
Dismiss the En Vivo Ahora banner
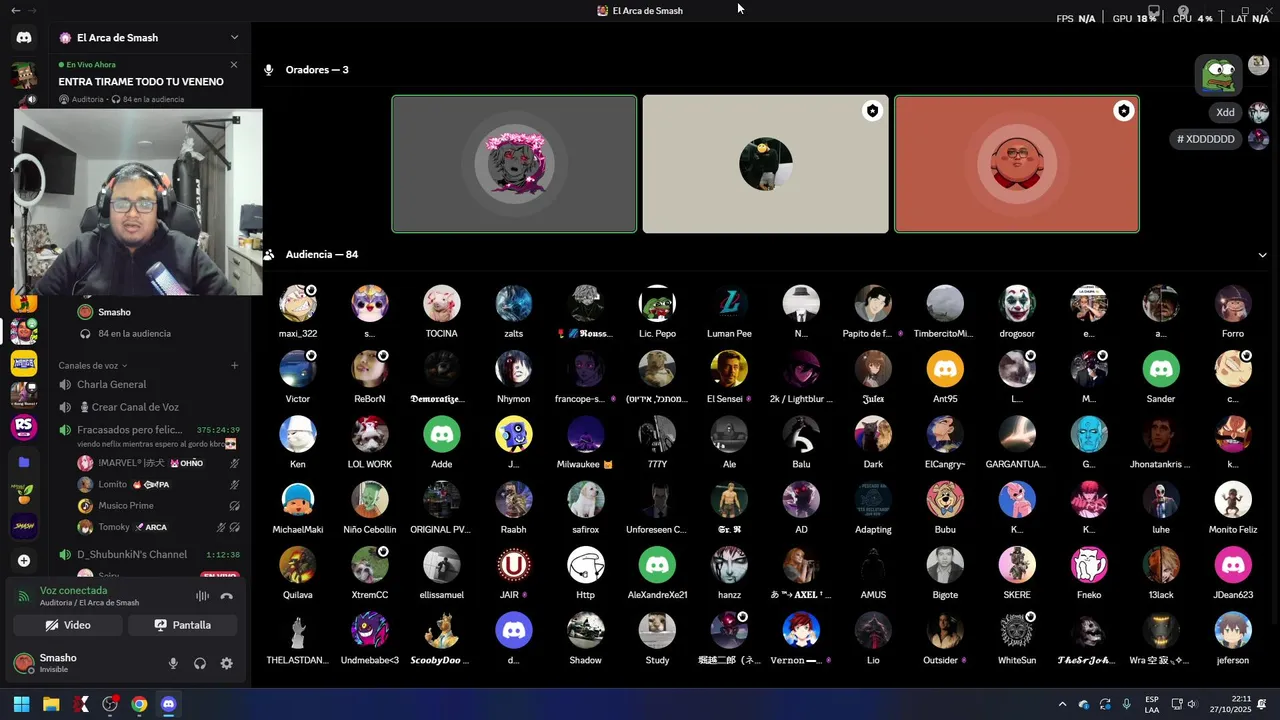click(x=234, y=65)
